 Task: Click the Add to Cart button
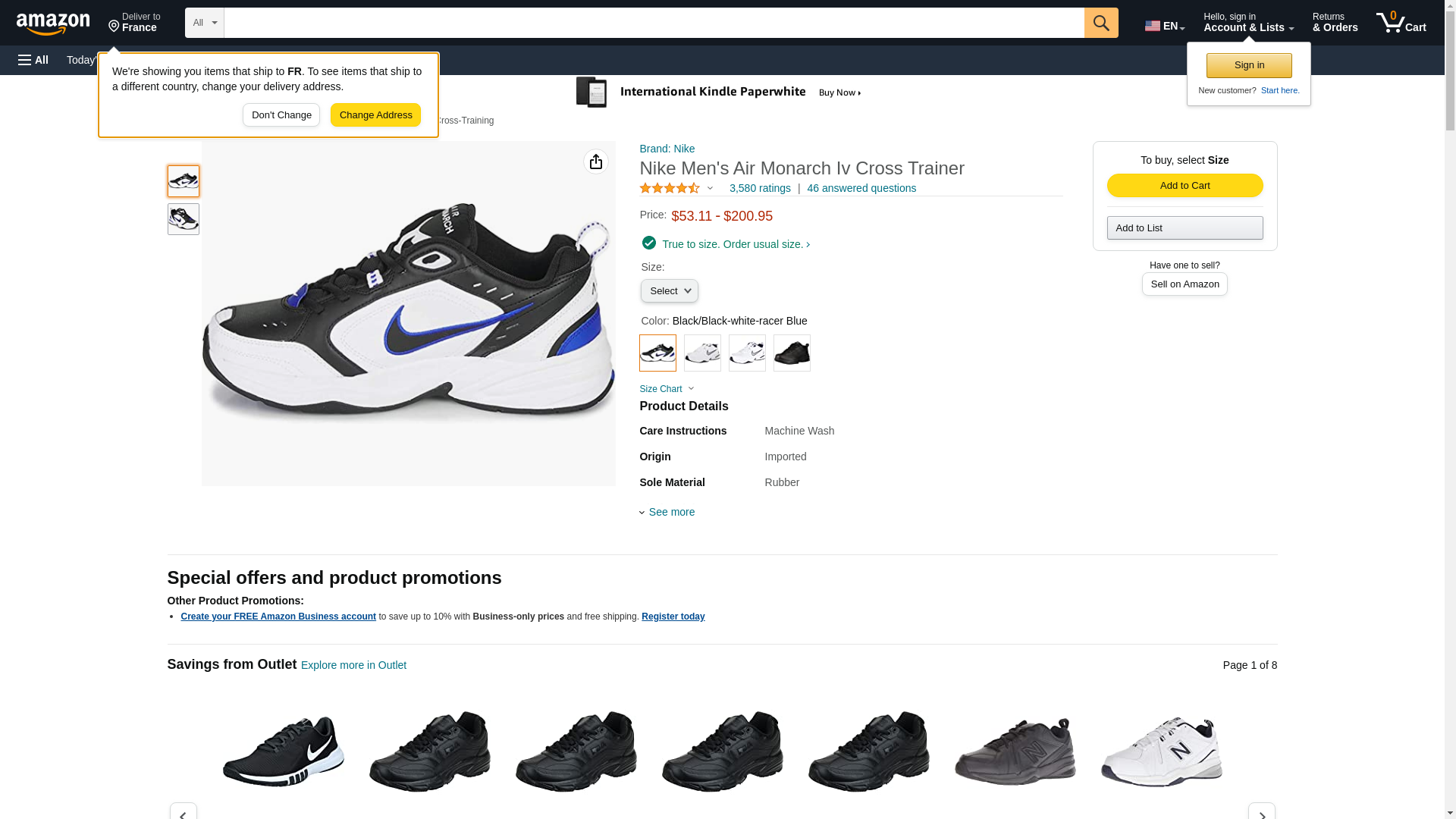pyautogui.click(x=1185, y=186)
